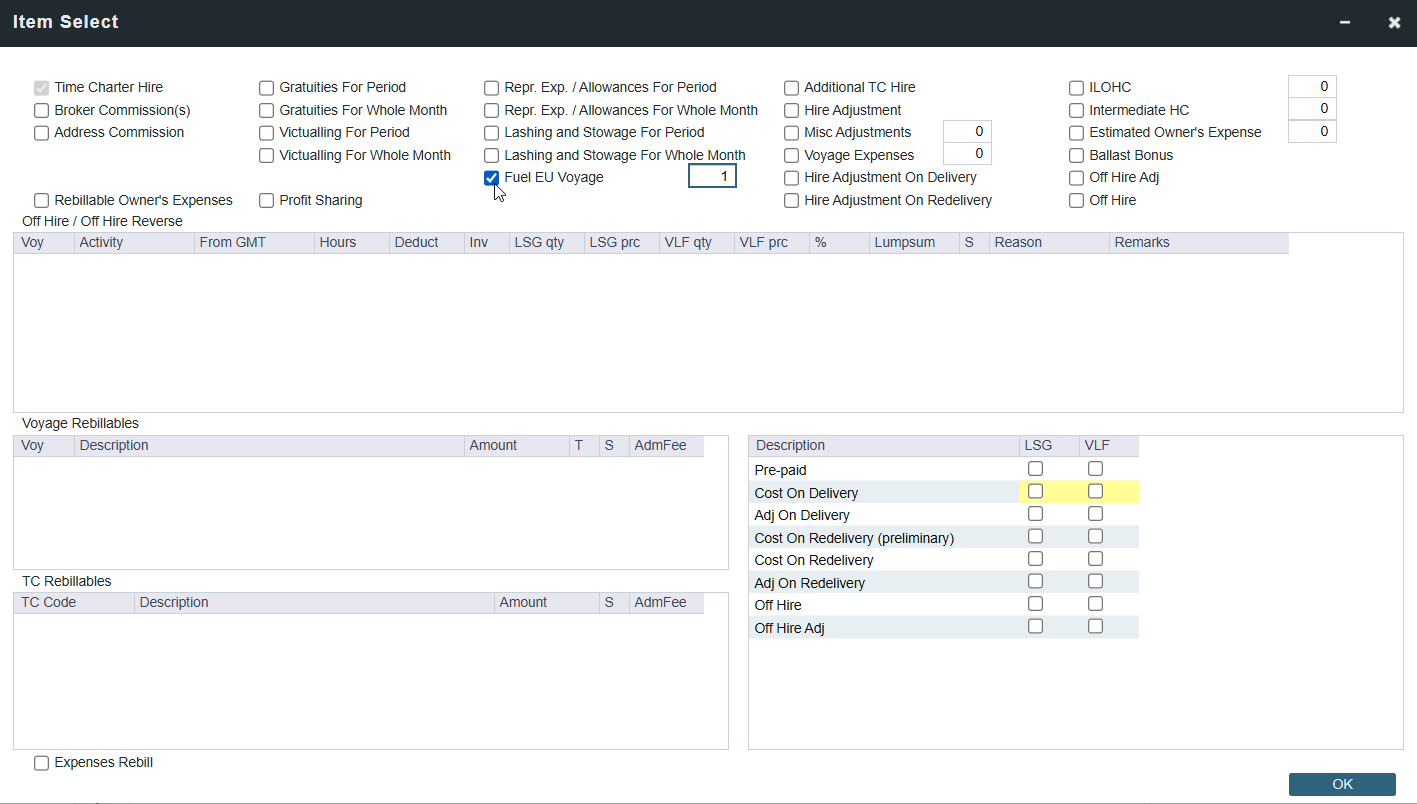Check Voyage Expenses
The width and height of the screenshot is (1417, 804).
[x=791, y=155]
